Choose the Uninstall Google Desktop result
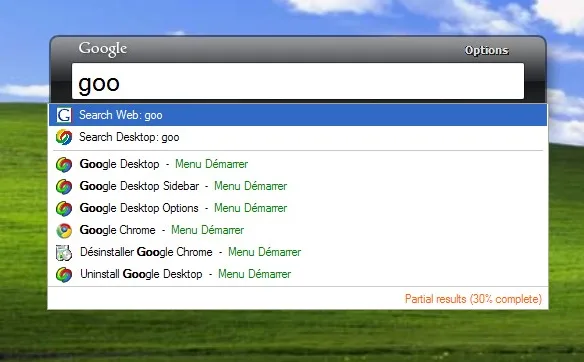 point(298,274)
